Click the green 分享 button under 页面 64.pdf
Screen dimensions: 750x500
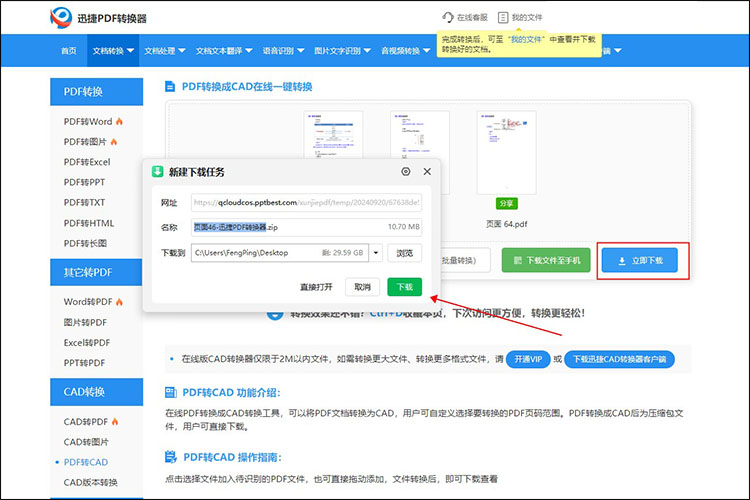507,203
